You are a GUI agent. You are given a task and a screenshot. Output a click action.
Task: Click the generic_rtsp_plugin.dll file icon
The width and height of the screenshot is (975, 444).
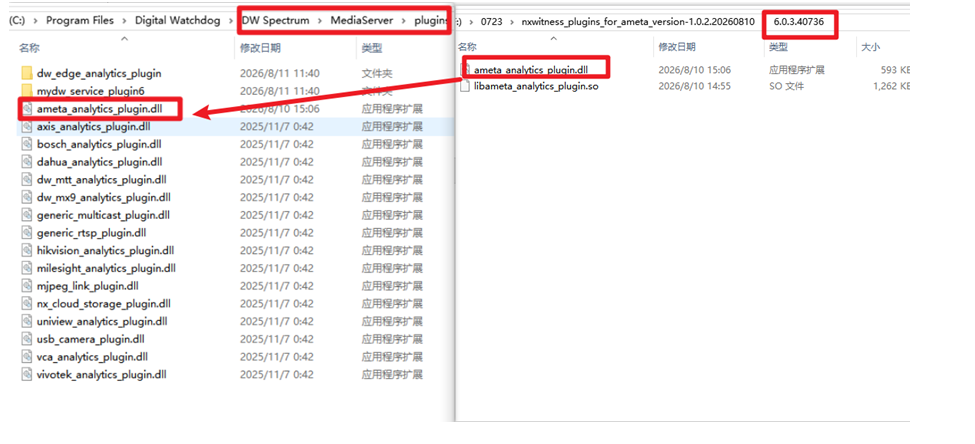coord(26,233)
